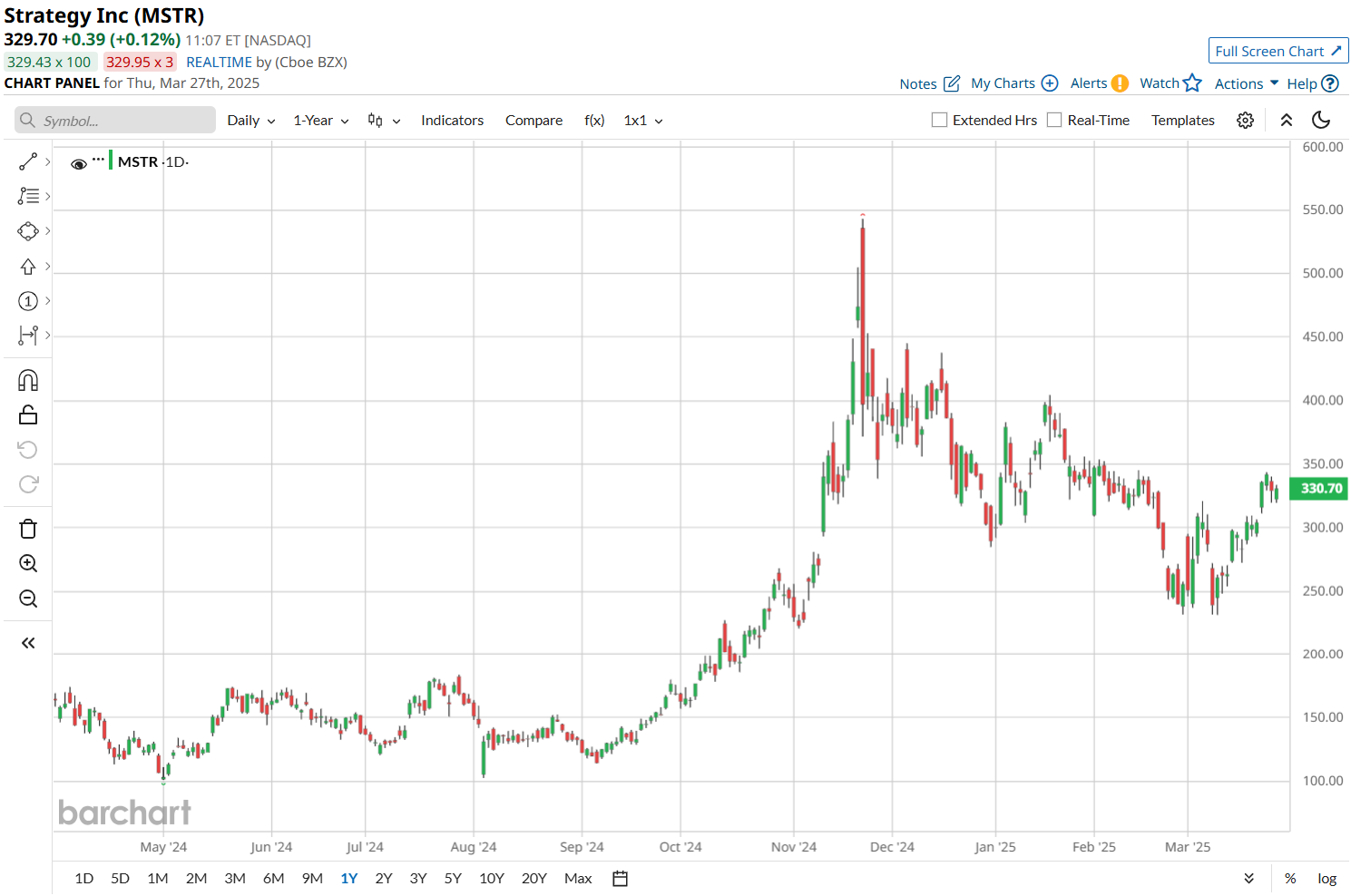This screenshot has height=896, width=1351.
Task: Select the 10Y time range
Action: (x=492, y=879)
